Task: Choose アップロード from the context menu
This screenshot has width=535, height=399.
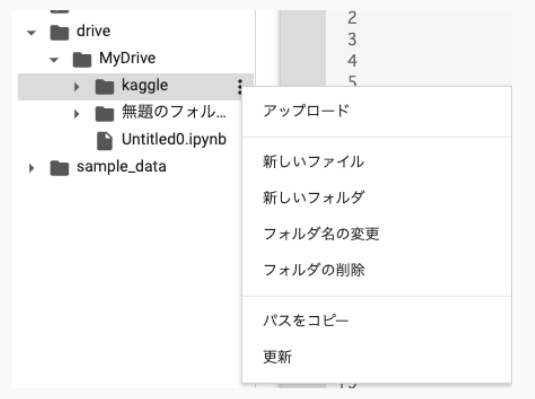Action: coord(376,111)
